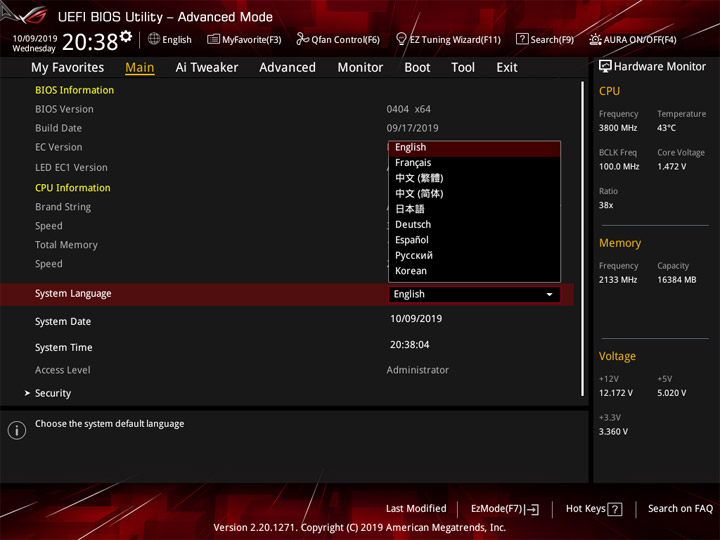The image size is (720, 540).
Task: Select the Main tab
Action: [x=140, y=68]
